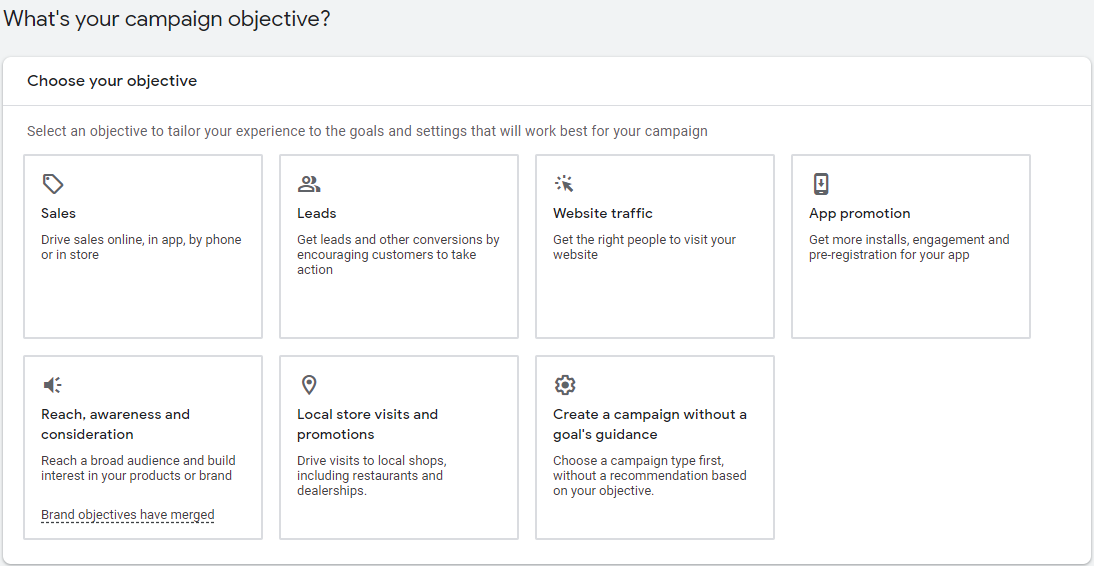Click the Reach awareness megaphone icon
This screenshot has height=566, width=1094.
click(53, 385)
